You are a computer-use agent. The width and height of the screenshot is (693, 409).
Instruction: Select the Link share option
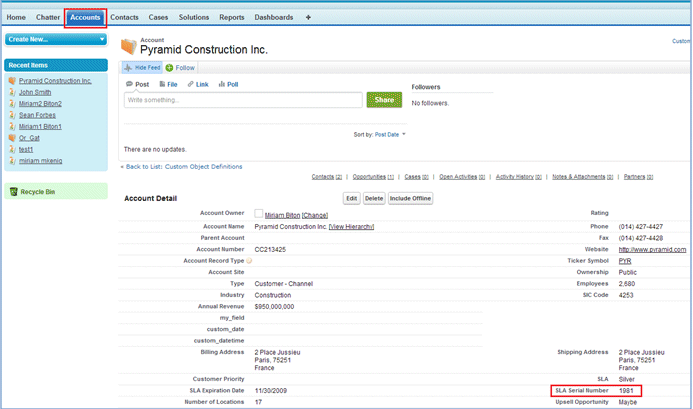coord(198,84)
